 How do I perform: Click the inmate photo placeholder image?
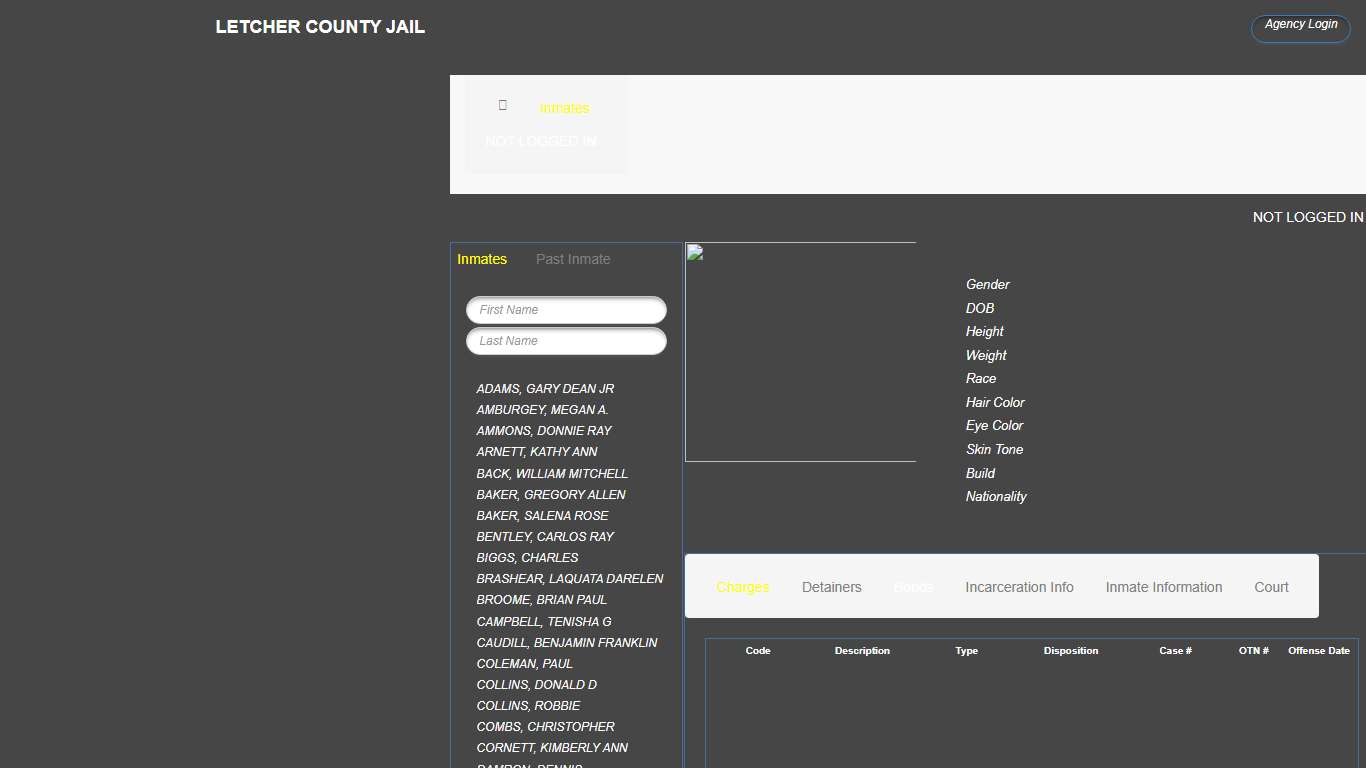pyautogui.click(x=800, y=350)
